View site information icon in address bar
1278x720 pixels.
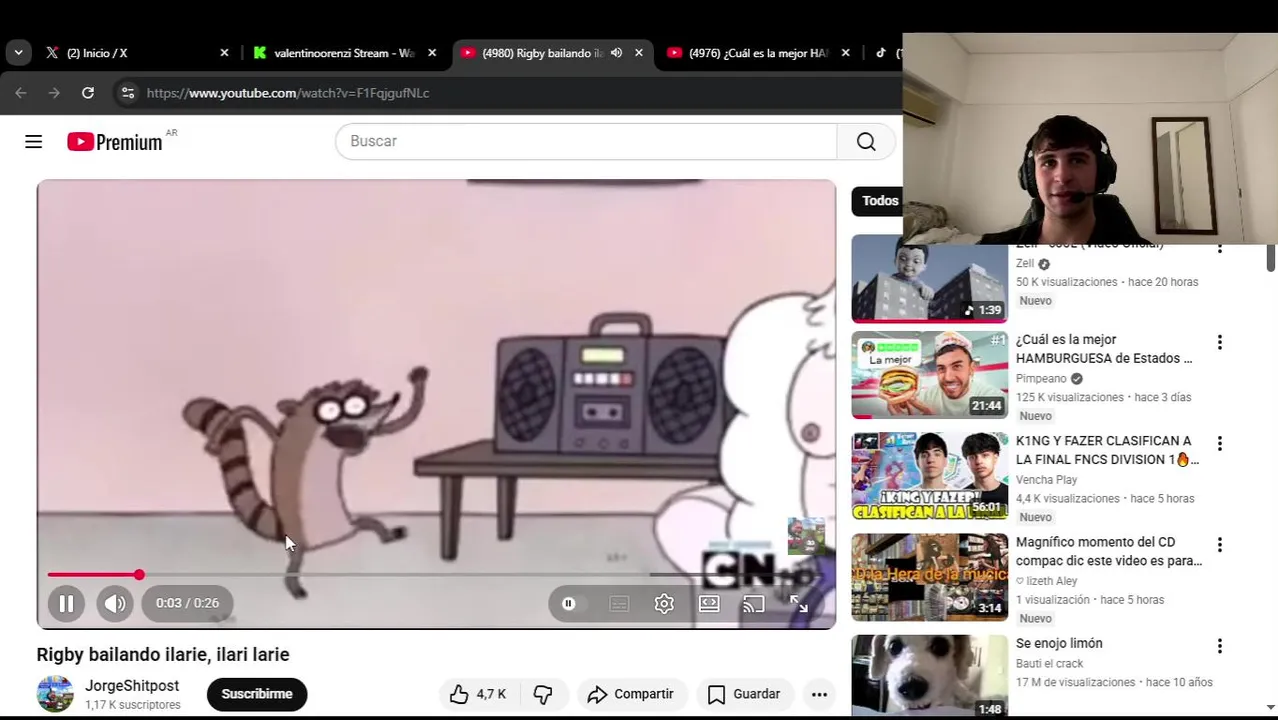[127, 93]
